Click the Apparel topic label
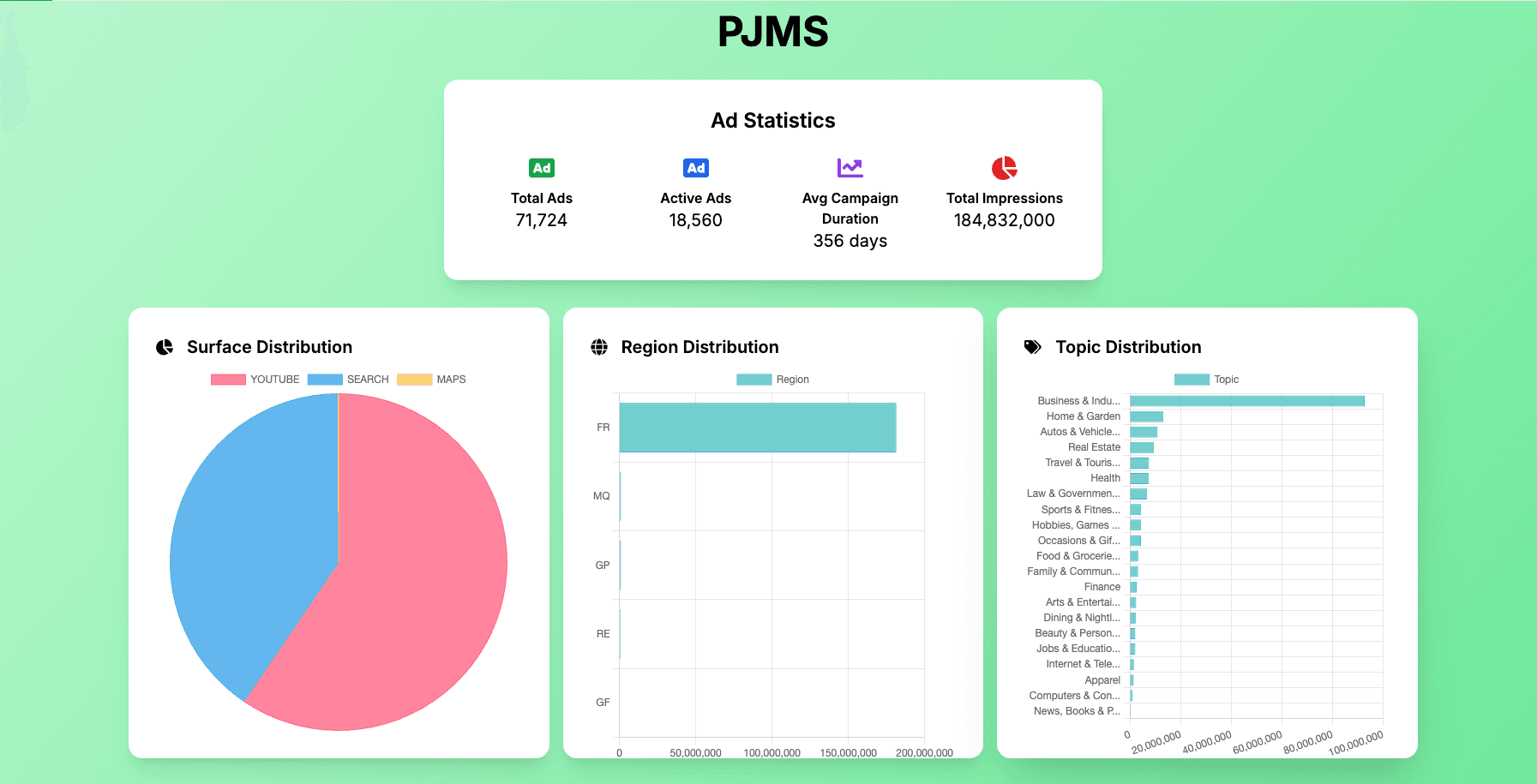 pos(1102,680)
